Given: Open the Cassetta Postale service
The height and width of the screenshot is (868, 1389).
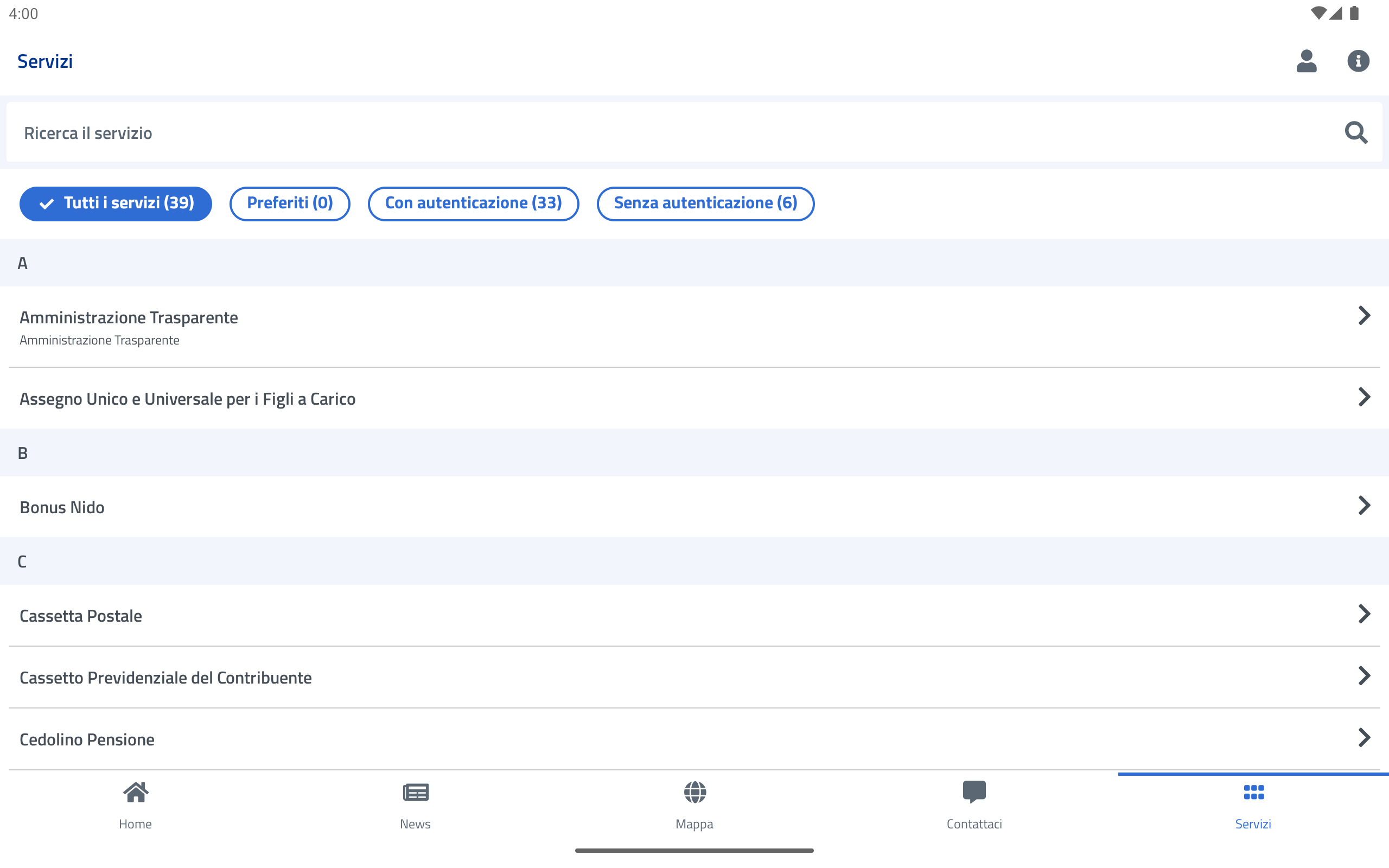Looking at the screenshot, I should [81, 615].
